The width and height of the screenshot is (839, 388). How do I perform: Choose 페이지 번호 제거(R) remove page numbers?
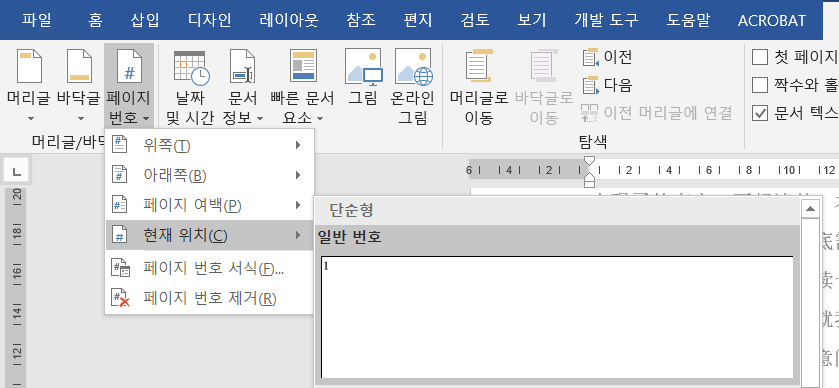(x=209, y=298)
